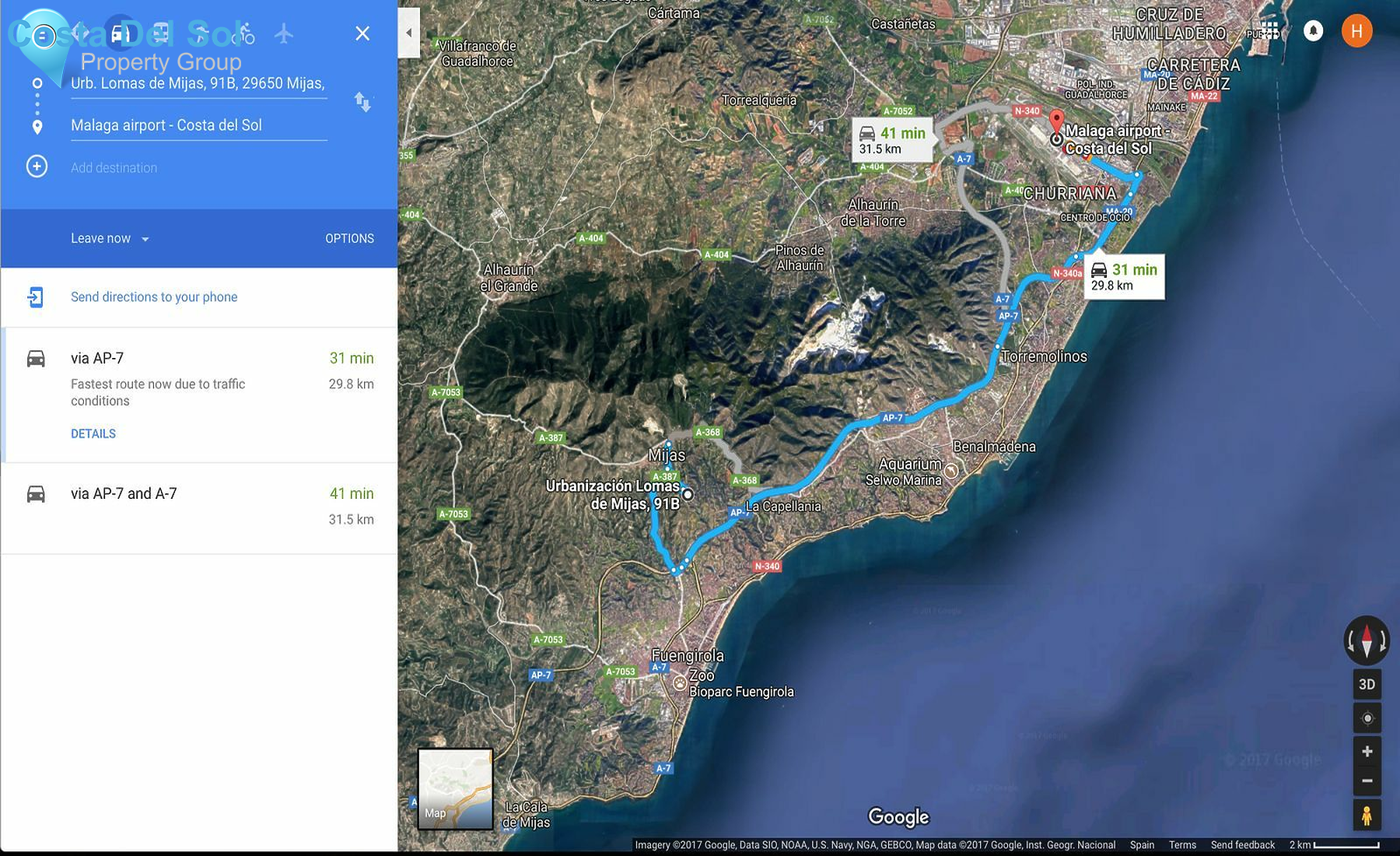Switch map to 3D view
The height and width of the screenshot is (856, 1400).
pyautogui.click(x=1367, y=684)
